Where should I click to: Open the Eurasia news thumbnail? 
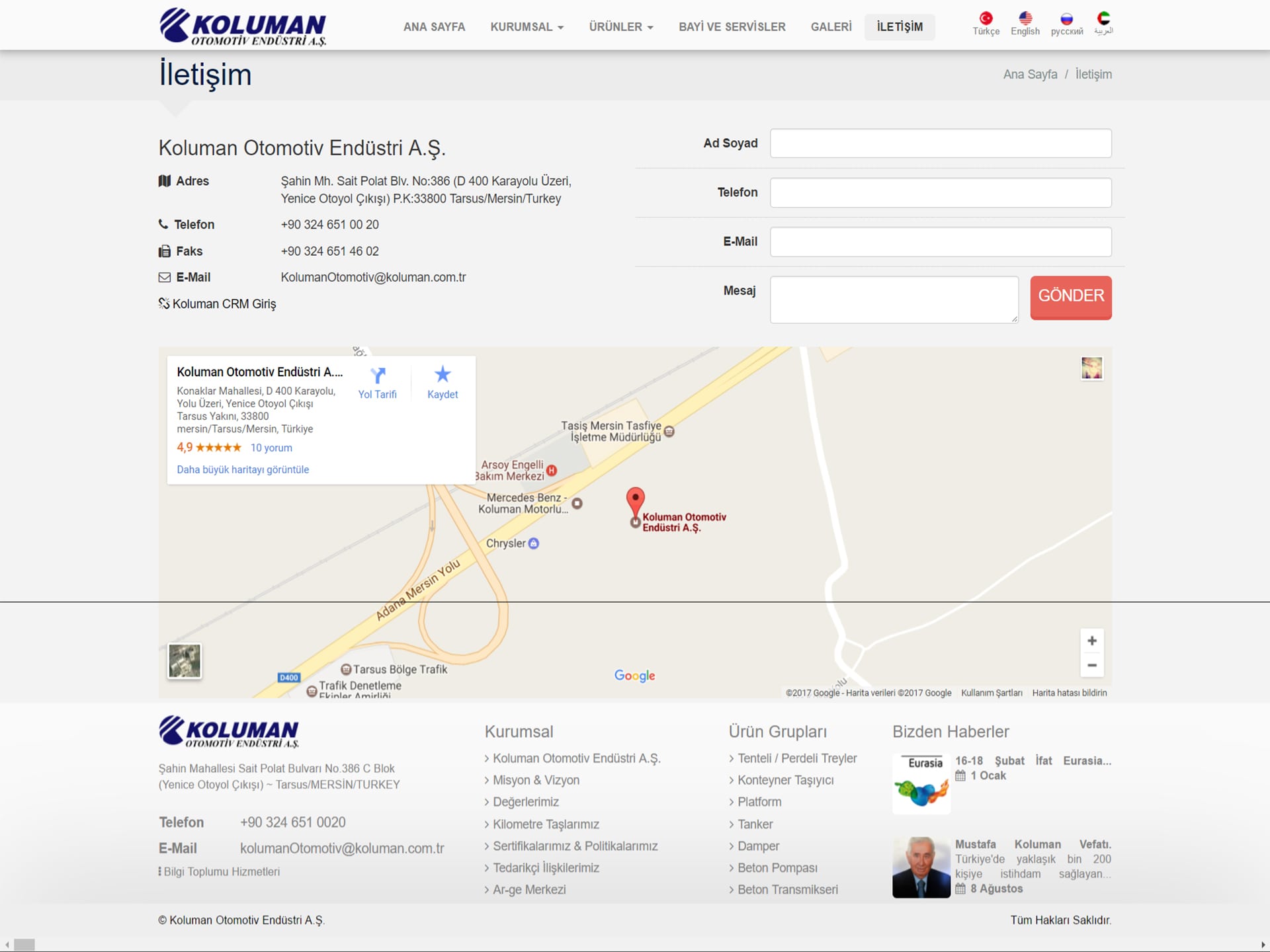(921, 784)
